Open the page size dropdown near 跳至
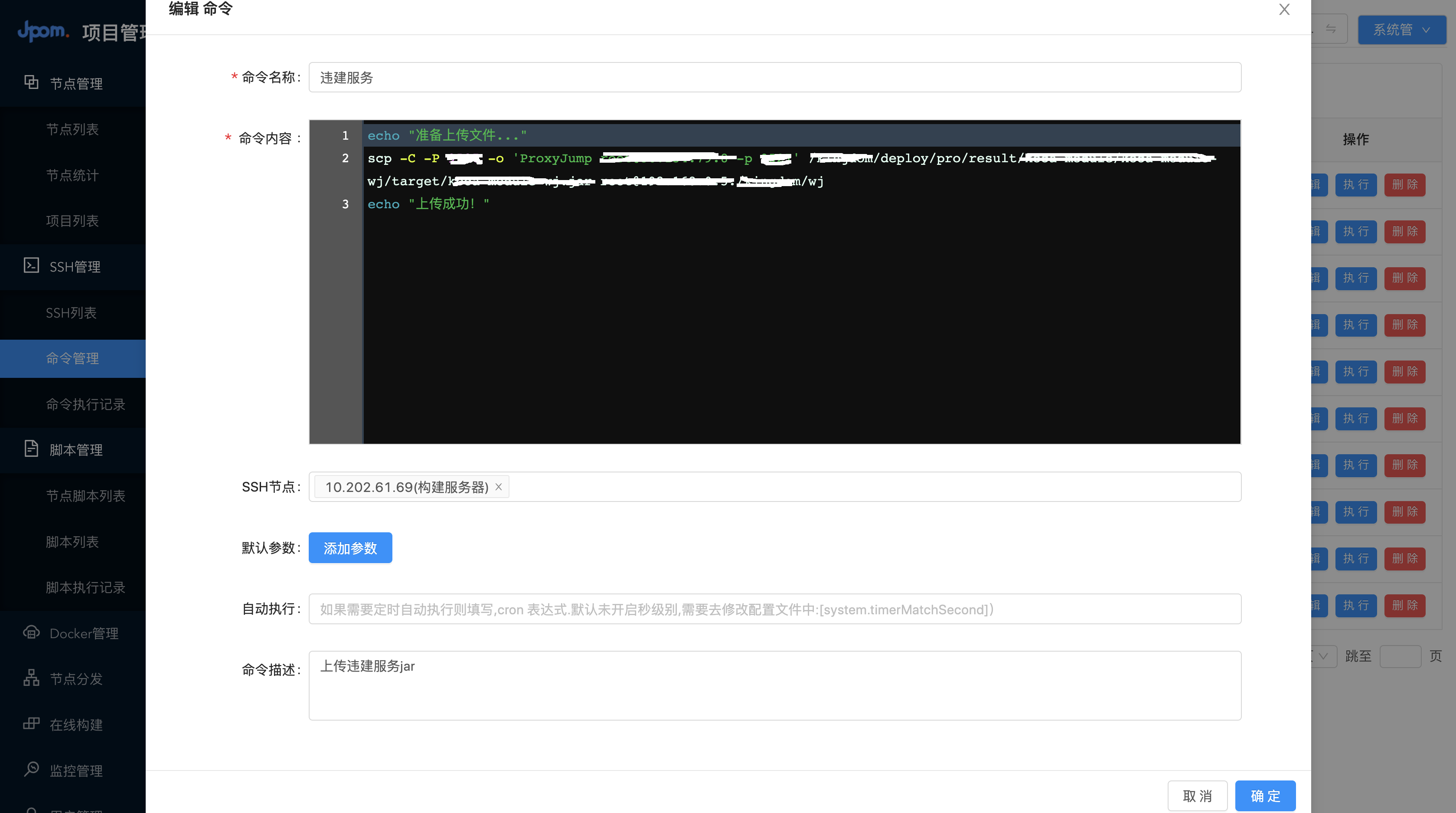Viewport: 1456px width, 813px height. click(1322, 656)
